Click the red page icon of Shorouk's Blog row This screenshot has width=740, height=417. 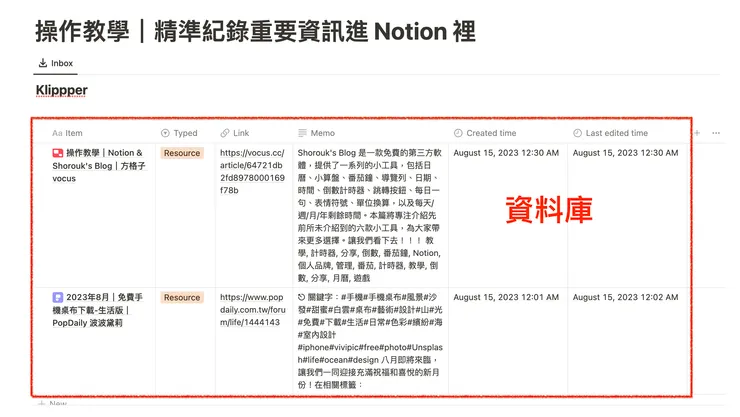click(58, 153)
